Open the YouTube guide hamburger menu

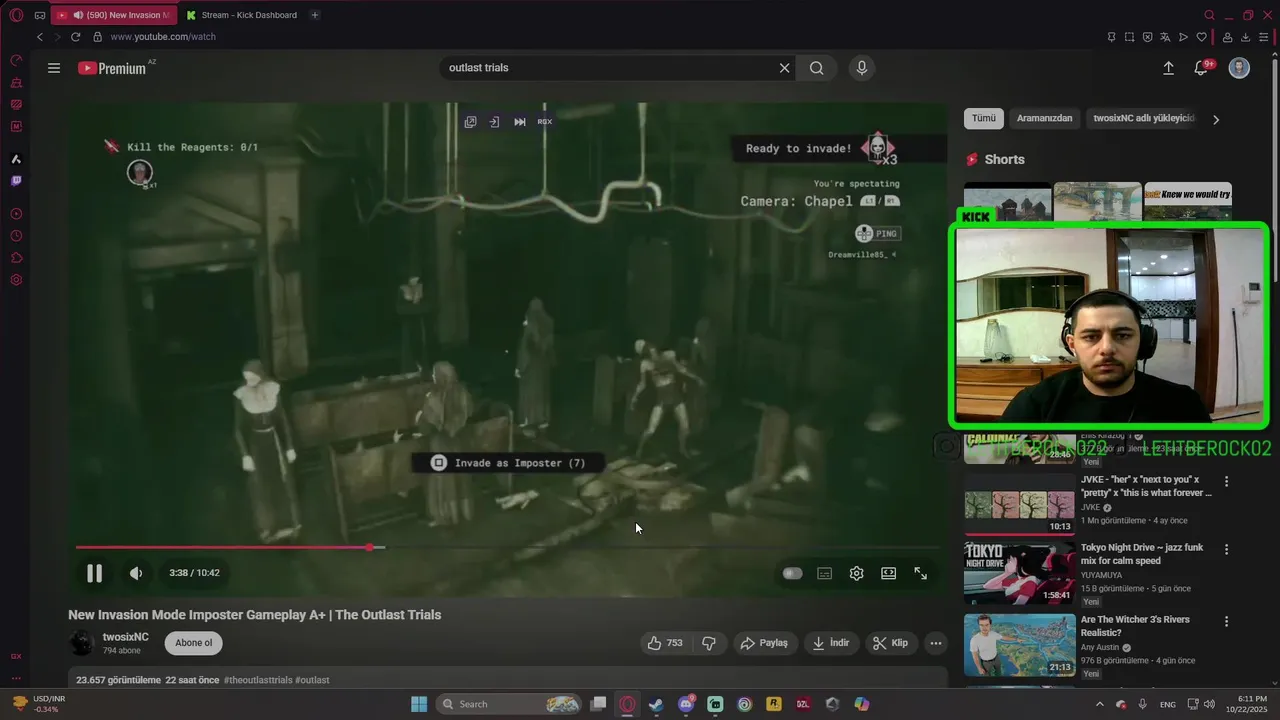(54, 68)
